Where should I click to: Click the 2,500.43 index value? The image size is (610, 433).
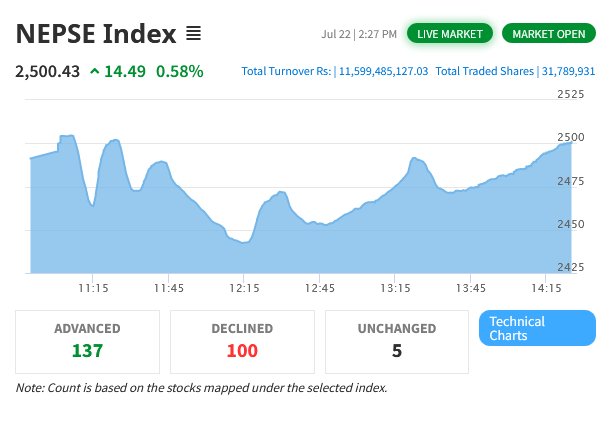click(x=46, y=71)
